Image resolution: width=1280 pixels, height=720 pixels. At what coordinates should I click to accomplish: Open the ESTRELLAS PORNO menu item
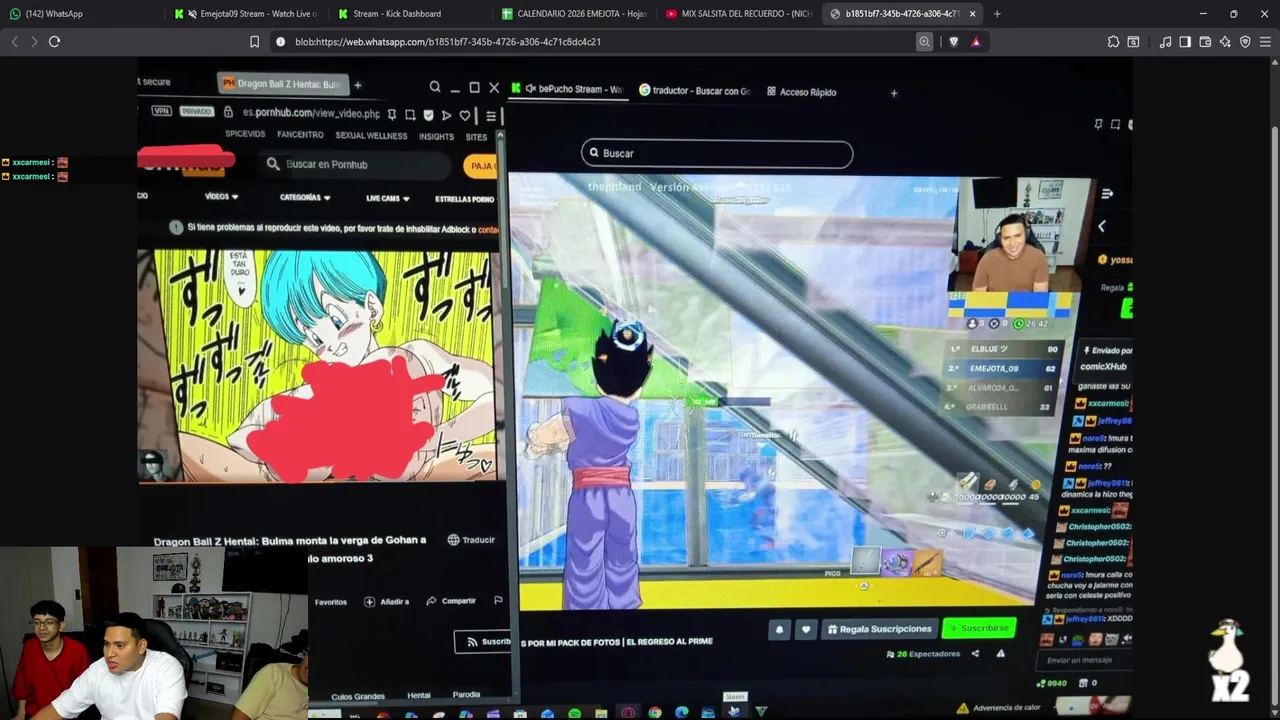[464, 199]
